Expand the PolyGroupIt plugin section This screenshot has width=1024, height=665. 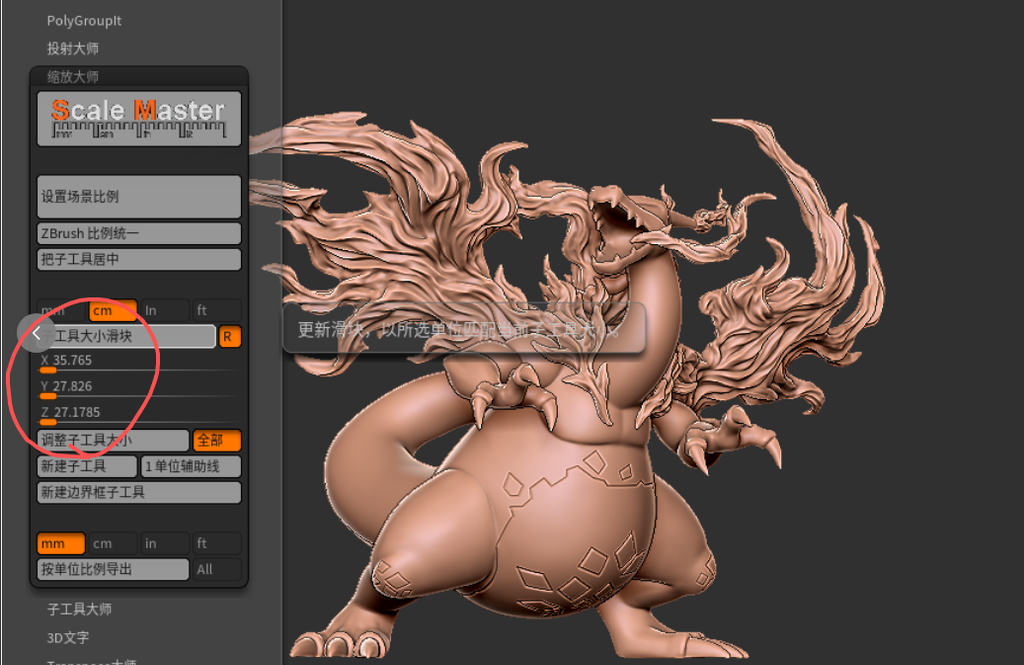[x=84, y=20]
